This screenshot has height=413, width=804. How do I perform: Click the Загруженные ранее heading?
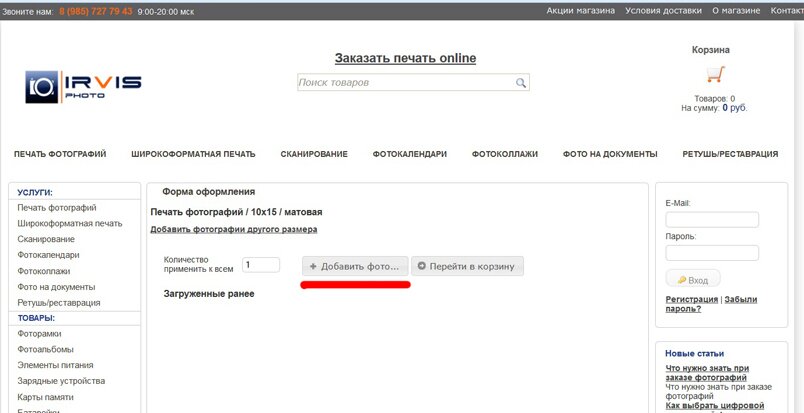209,294
